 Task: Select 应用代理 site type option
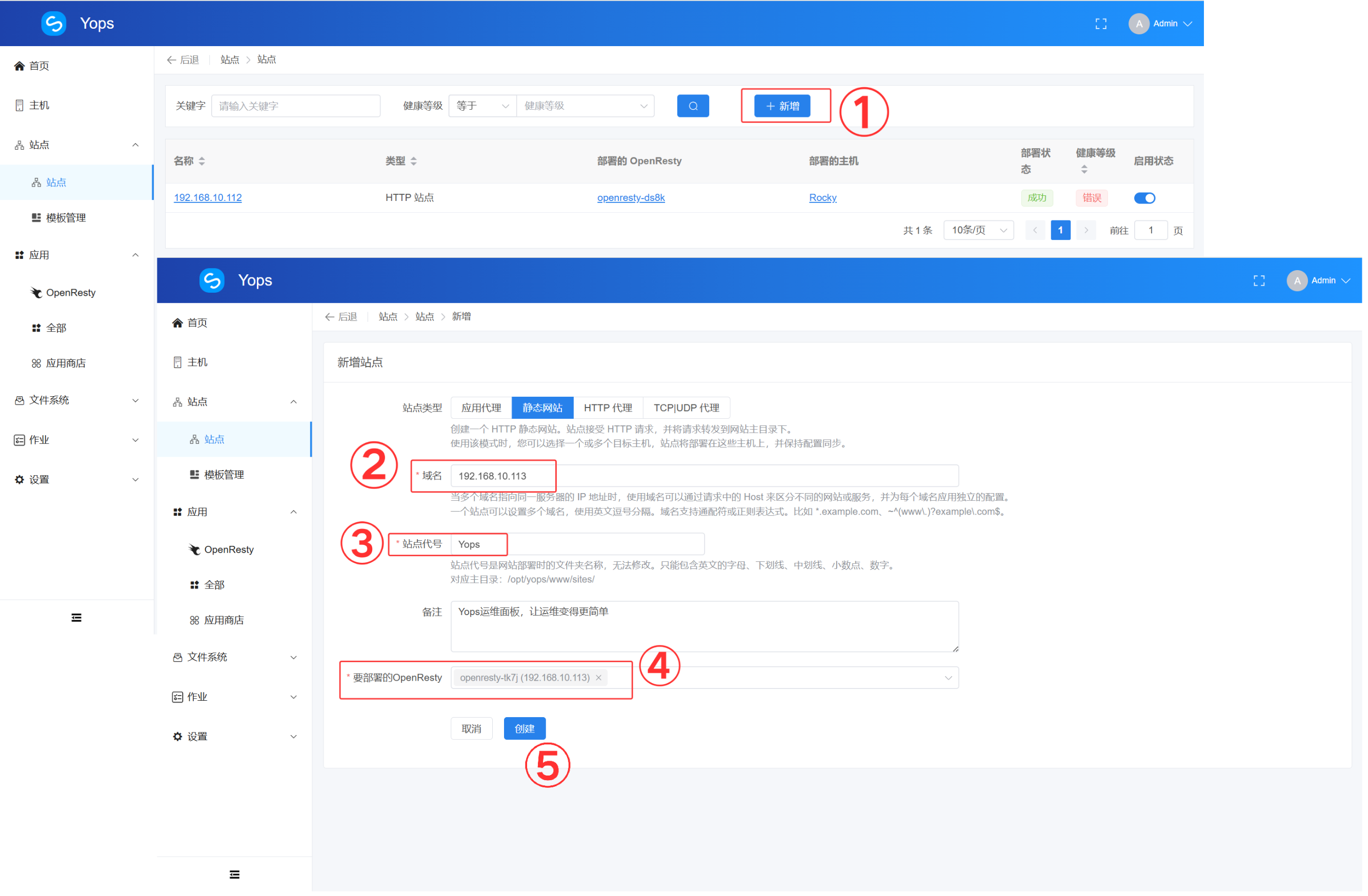click(481, 408)
